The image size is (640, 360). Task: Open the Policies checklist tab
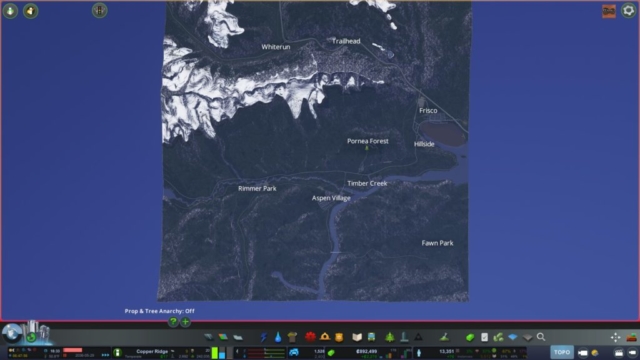pos(484,337)
